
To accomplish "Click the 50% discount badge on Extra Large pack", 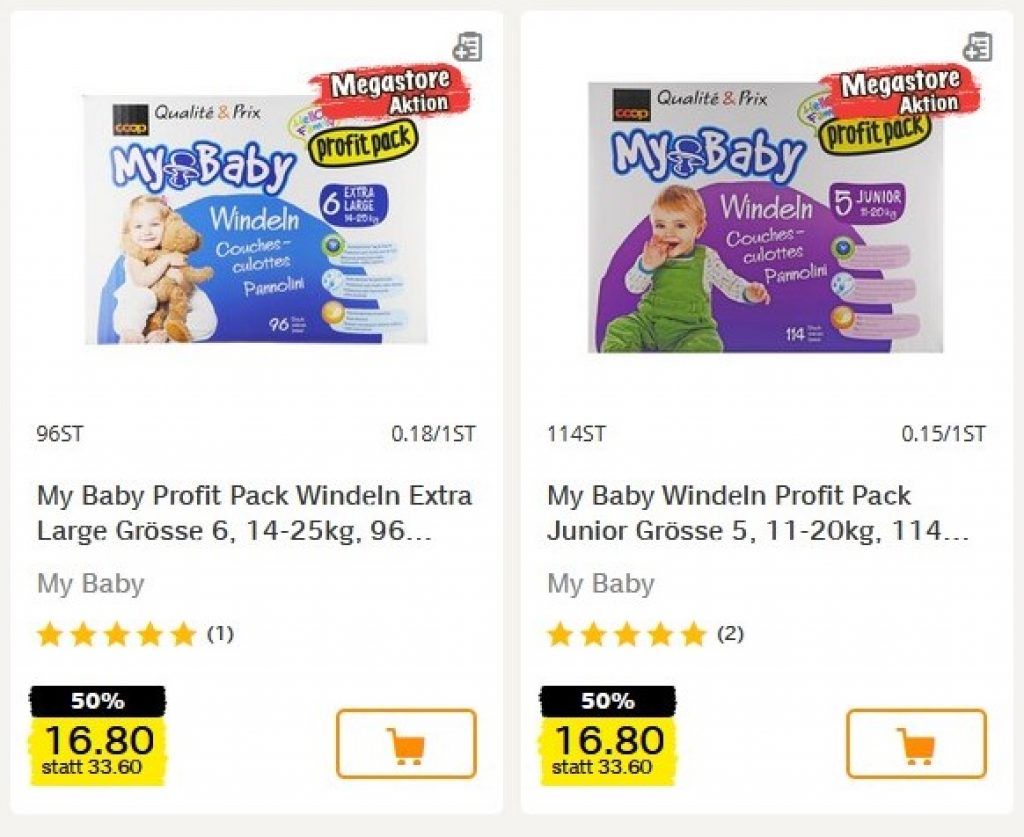I will [97, 701].
